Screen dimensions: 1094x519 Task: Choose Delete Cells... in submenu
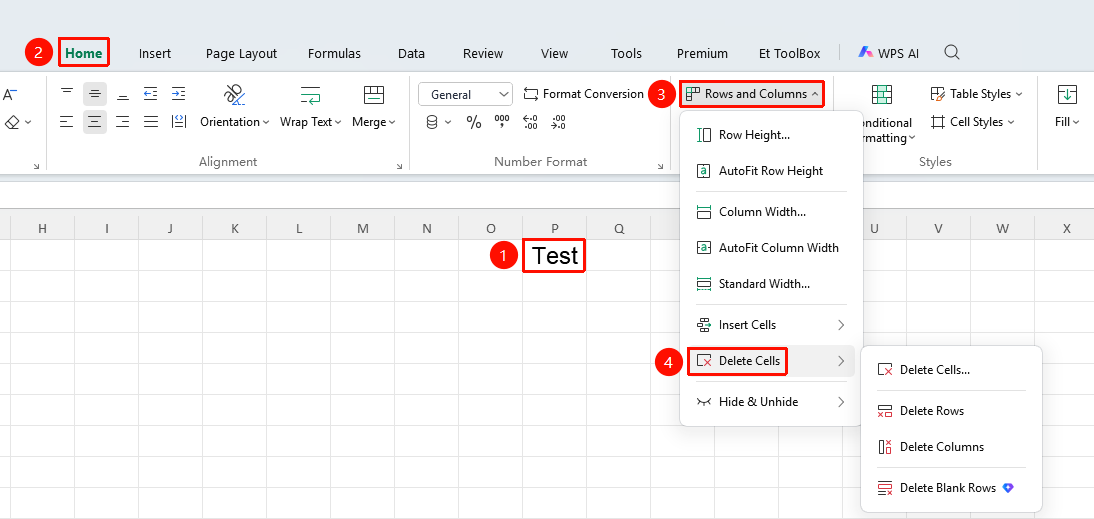click(x=951, y=370)
